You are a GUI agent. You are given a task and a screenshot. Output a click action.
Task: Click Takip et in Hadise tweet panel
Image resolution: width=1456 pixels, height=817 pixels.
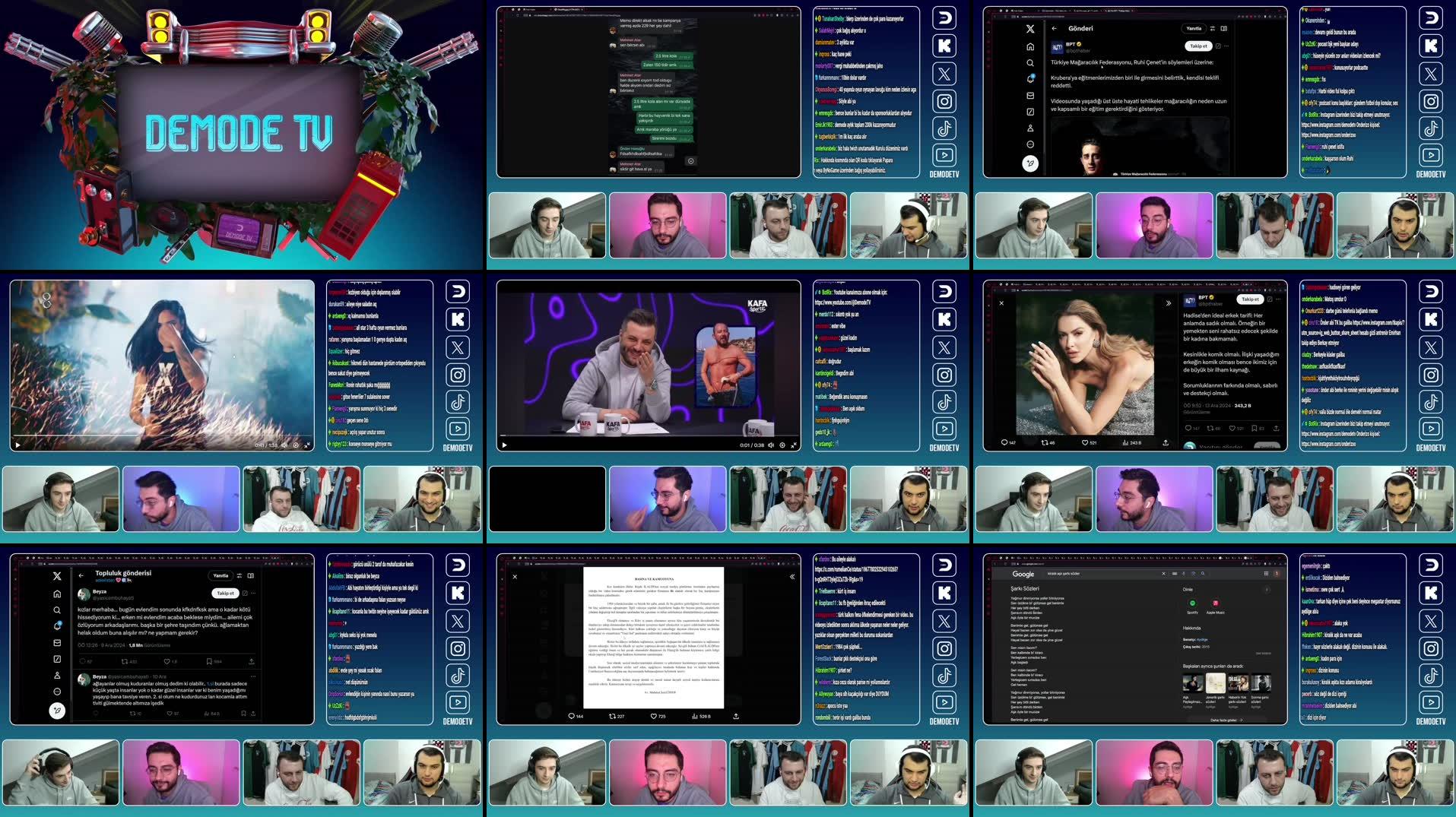click(x=1251, y=299)
